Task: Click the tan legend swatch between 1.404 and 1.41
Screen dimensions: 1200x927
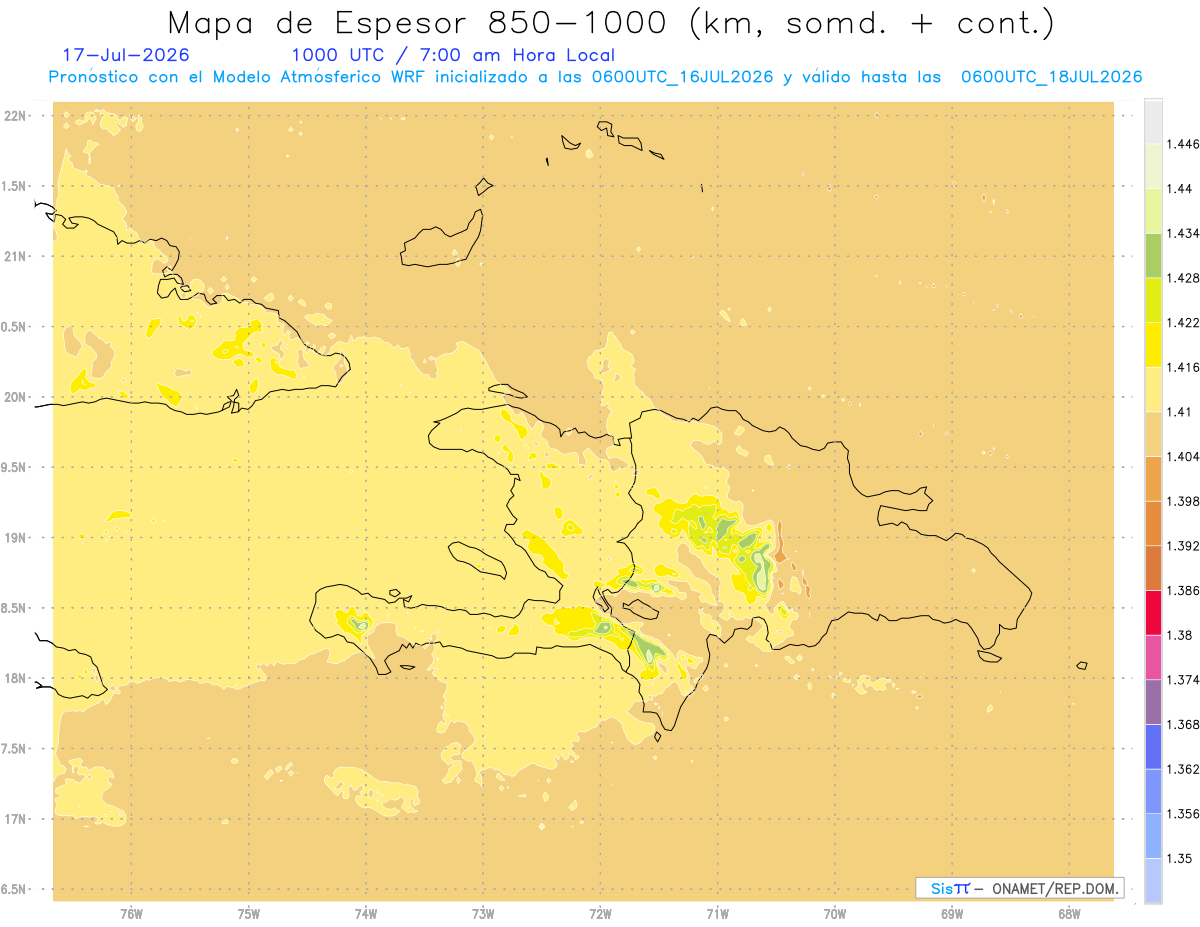Action: coord(1153,434)
